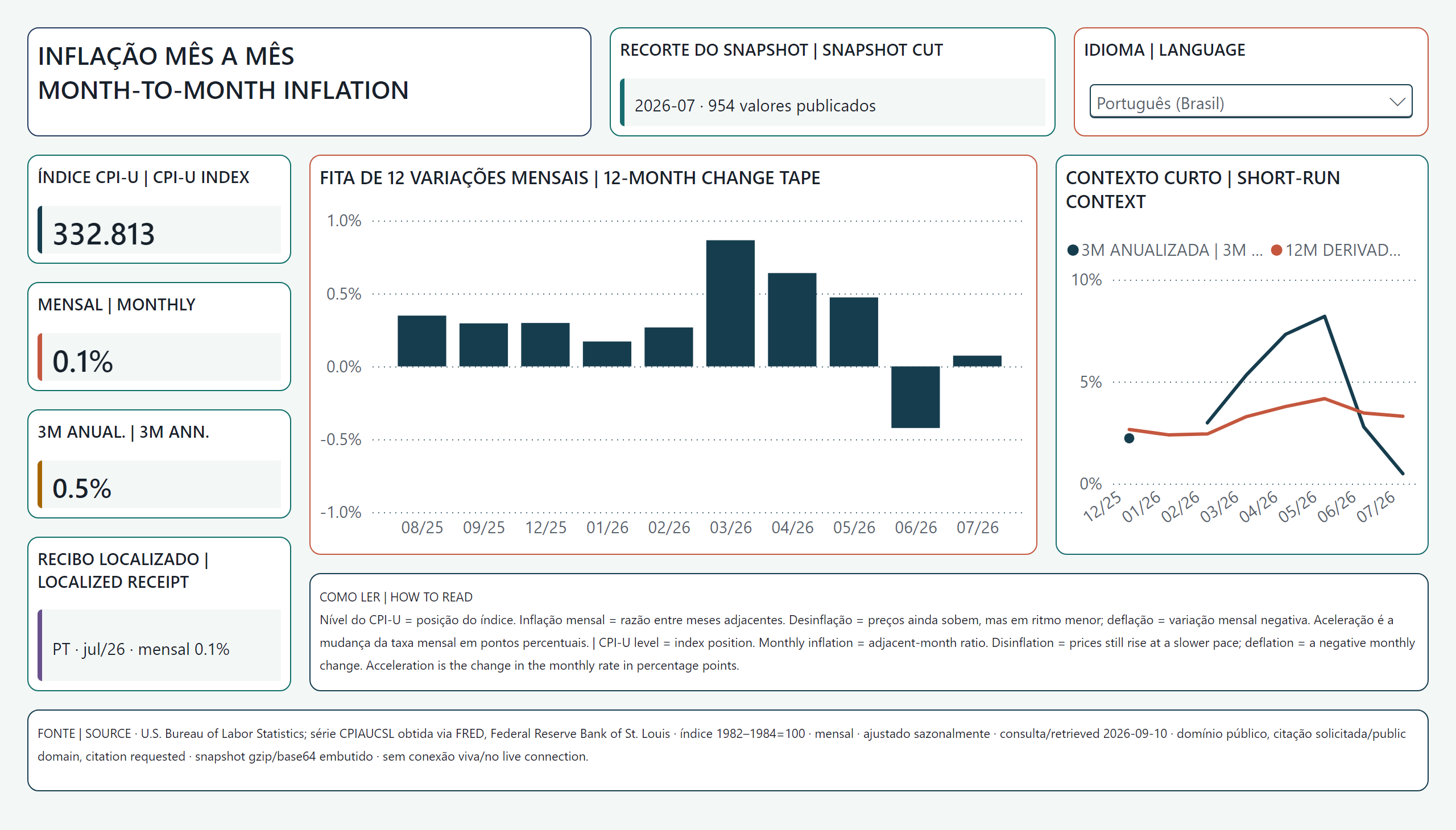This screenshot has width=1456, height=830.
Task: Click the 03/26 tallest bar
Action: pos(730,303)
